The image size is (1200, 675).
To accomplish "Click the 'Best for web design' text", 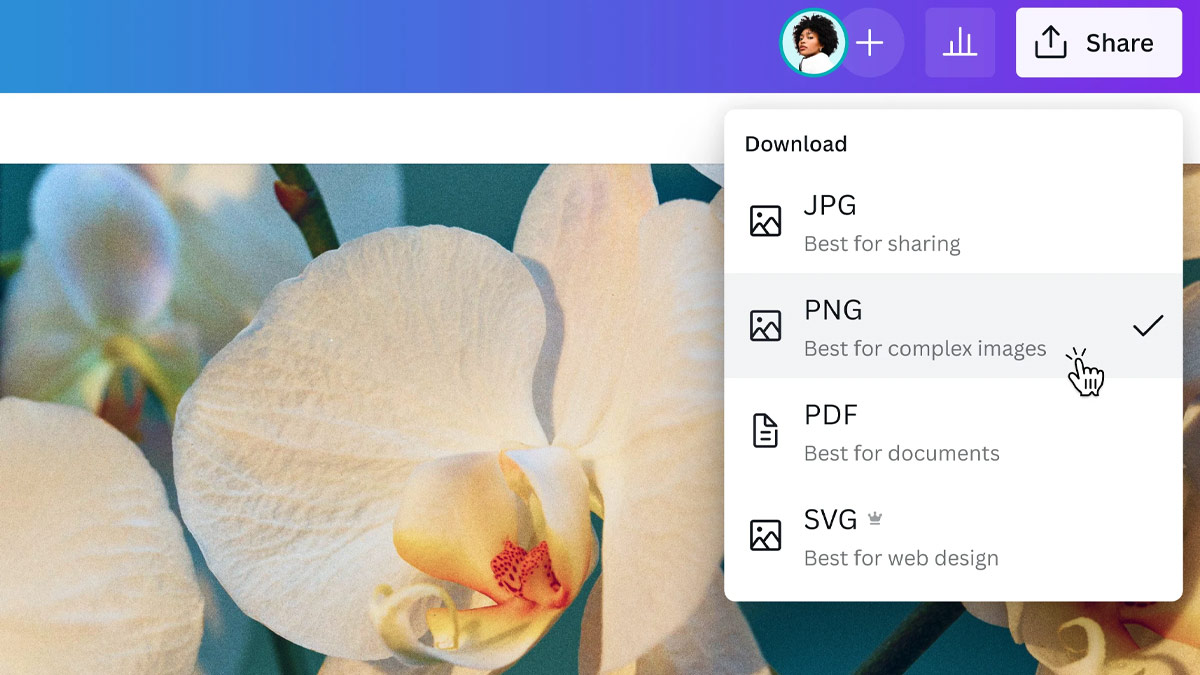I will (901, 558).
